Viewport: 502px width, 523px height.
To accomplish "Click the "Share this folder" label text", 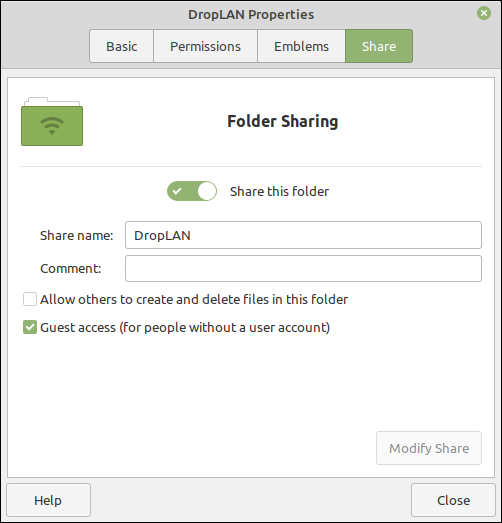I will point(279,191).
